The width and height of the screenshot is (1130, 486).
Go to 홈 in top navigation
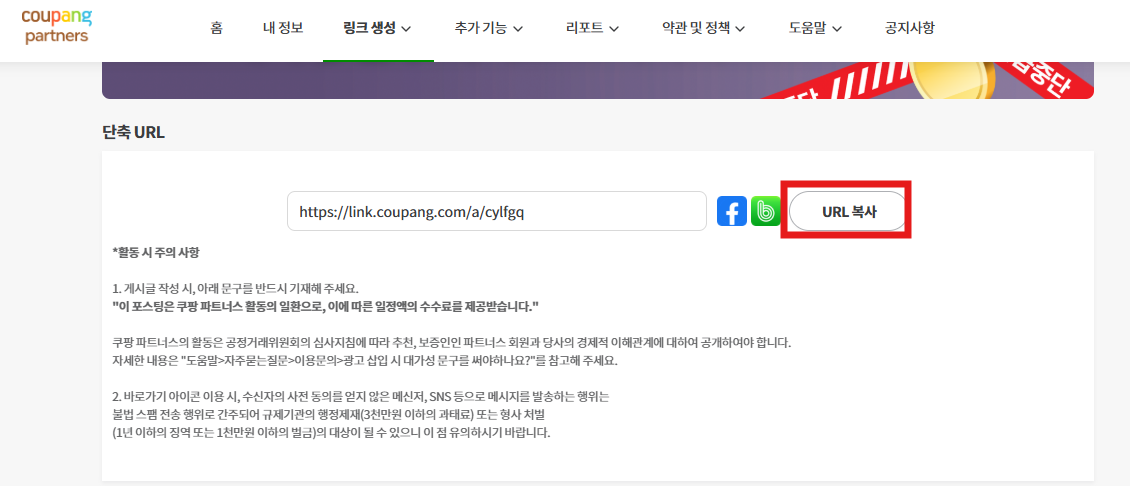[x=216, y=29]
